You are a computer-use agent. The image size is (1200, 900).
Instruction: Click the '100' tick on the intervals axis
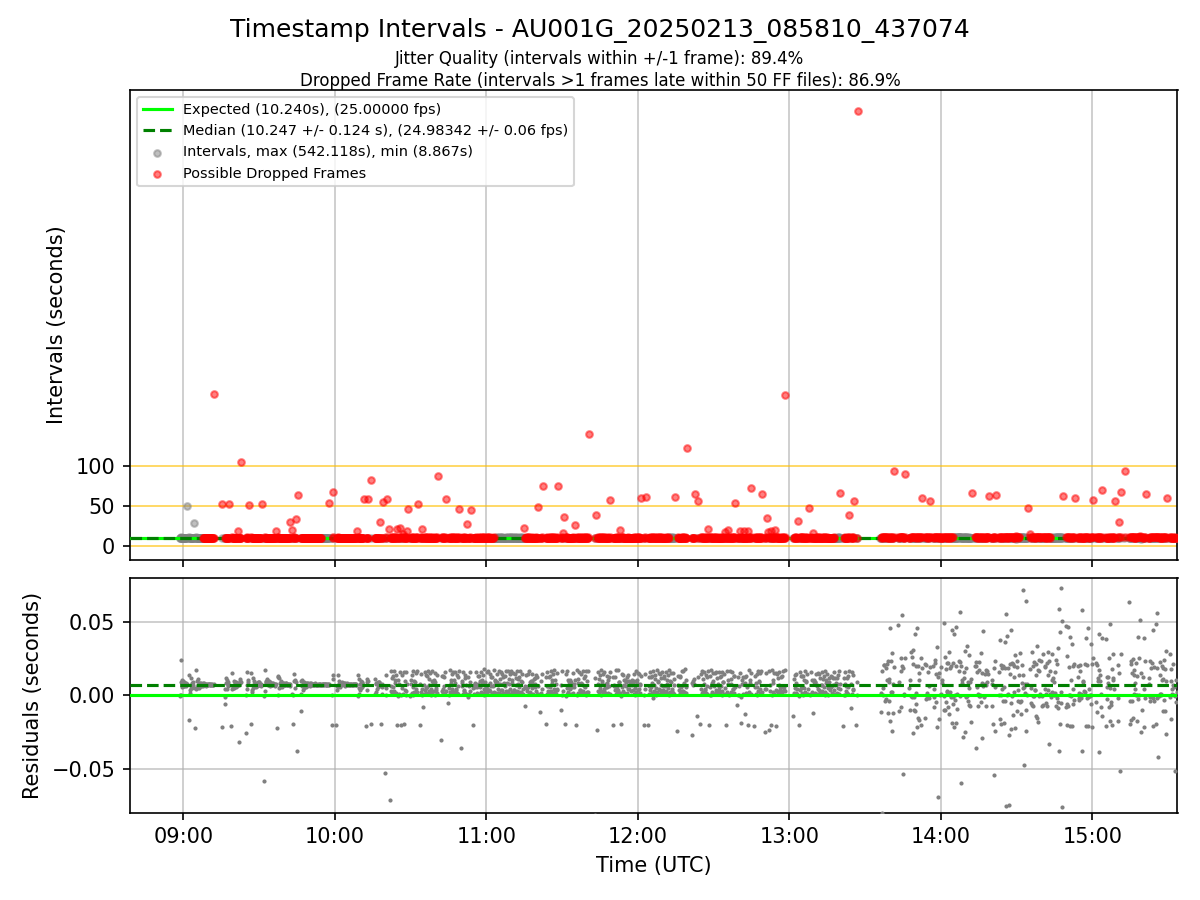[97, 466]
